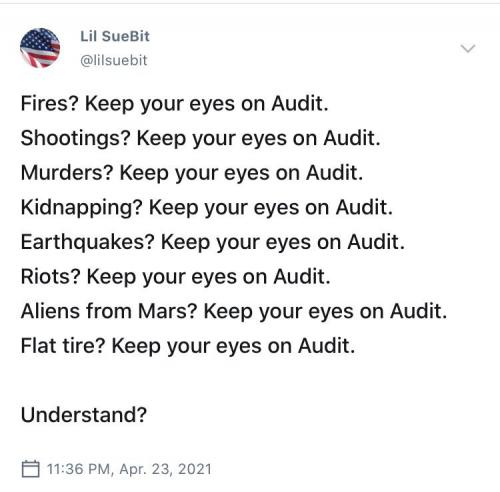Visit the @lilsuebit handle

pyautogui.click(x=114, y=60)
